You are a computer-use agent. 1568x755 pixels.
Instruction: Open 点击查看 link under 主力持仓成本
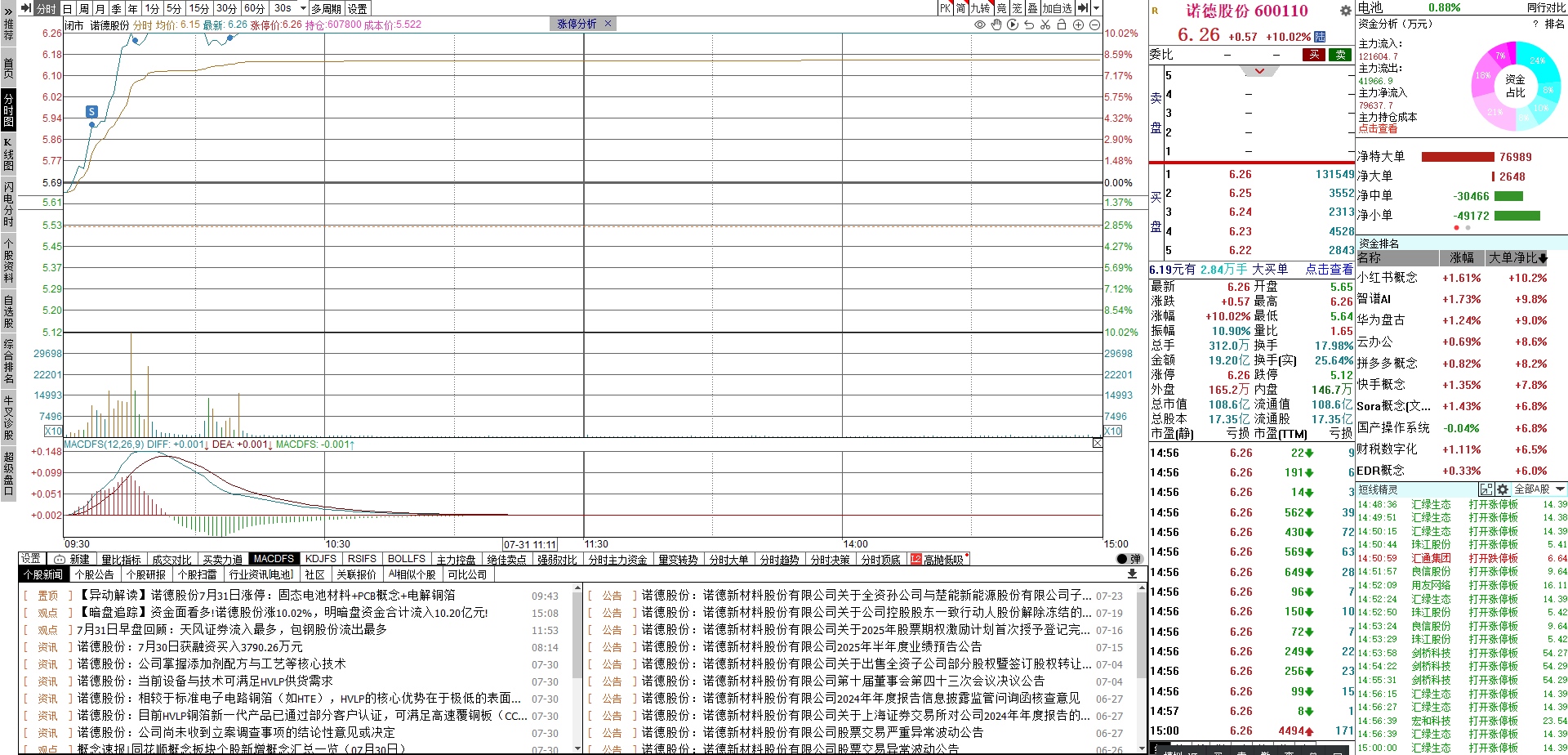pos(1378,129)
